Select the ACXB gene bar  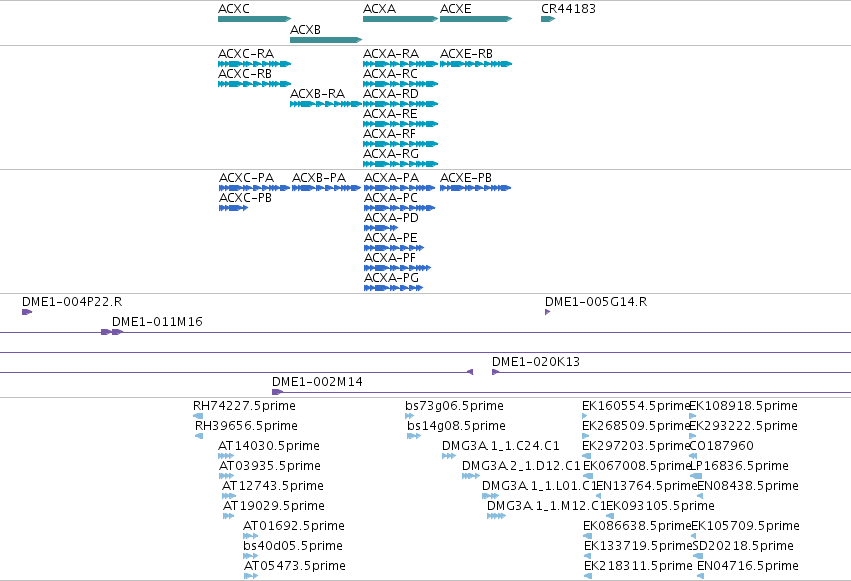326,40
